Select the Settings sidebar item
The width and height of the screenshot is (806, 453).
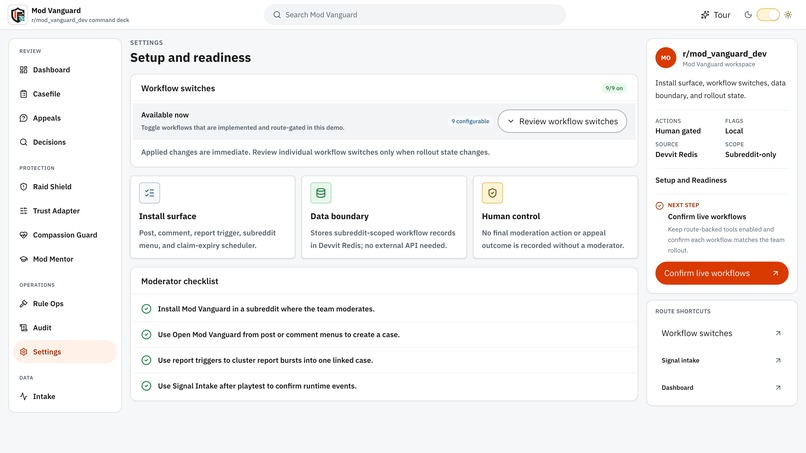tap(65, 352)
